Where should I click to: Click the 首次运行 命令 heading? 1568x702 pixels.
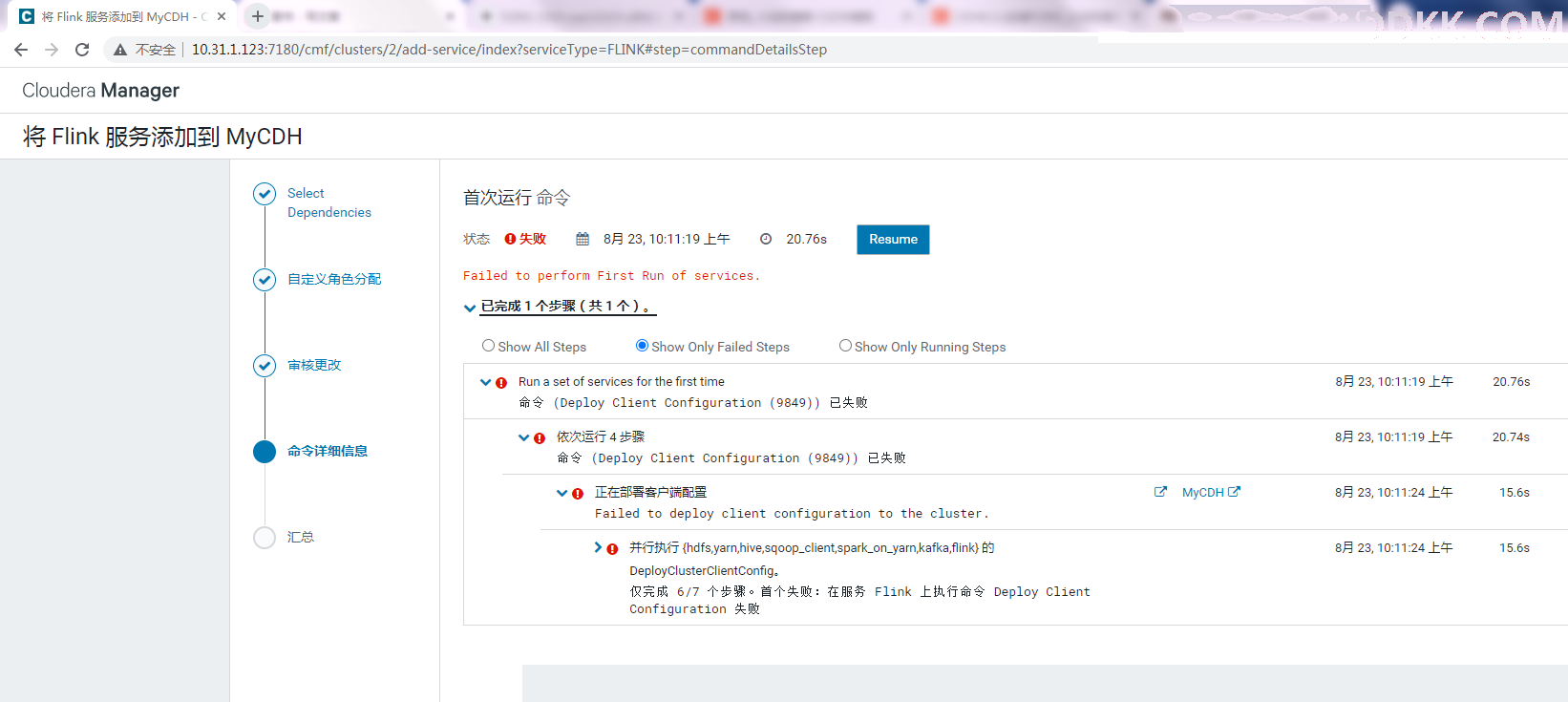(517, 198)
